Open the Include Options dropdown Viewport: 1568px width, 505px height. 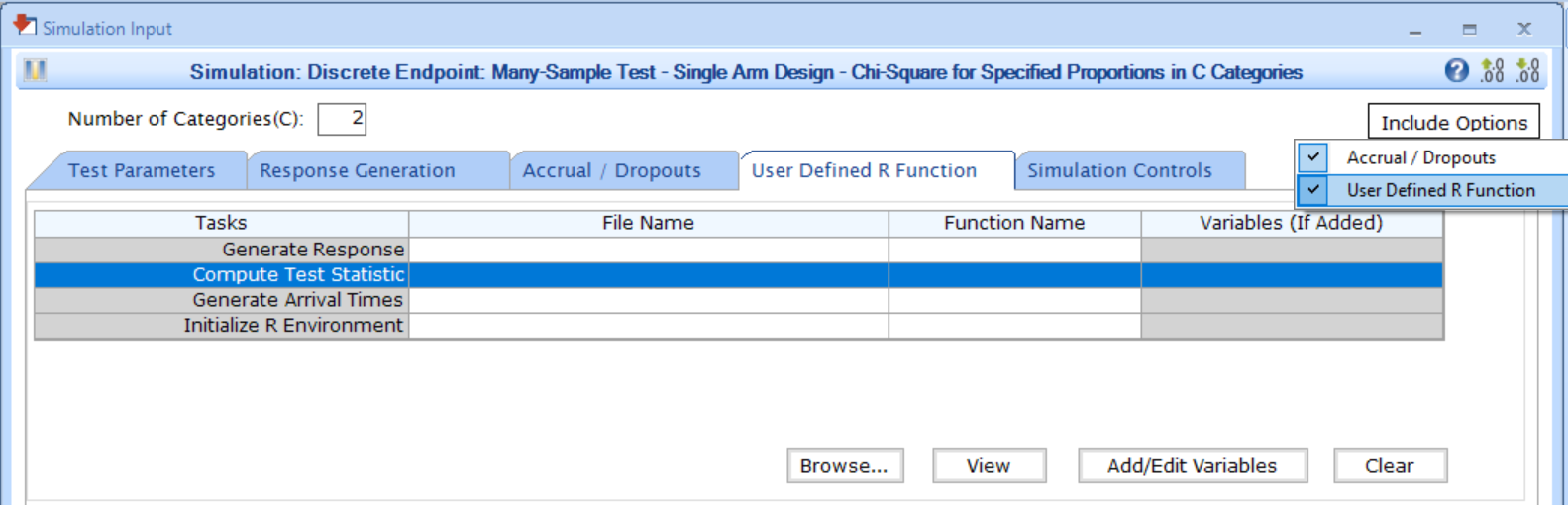tap(1453, 123)
